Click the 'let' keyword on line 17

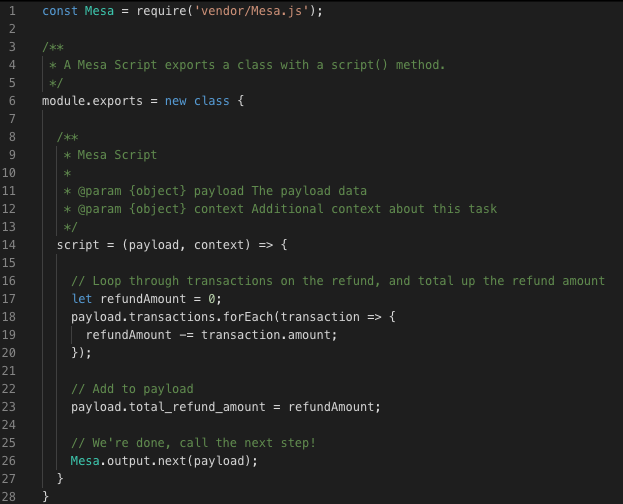82,299
